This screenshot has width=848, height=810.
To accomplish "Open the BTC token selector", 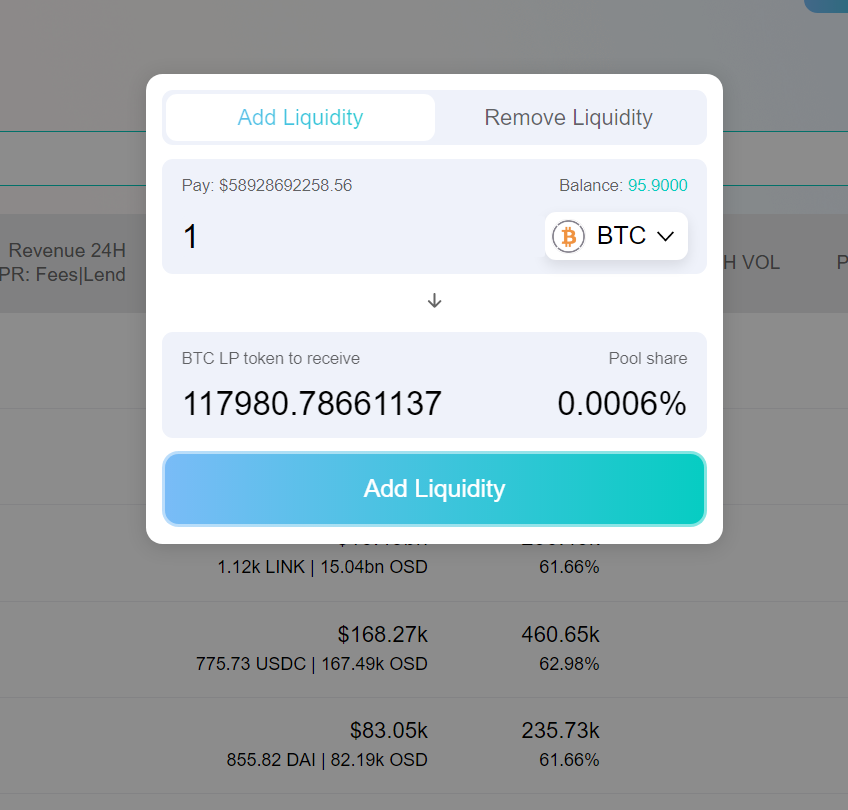I will [616, 236].
